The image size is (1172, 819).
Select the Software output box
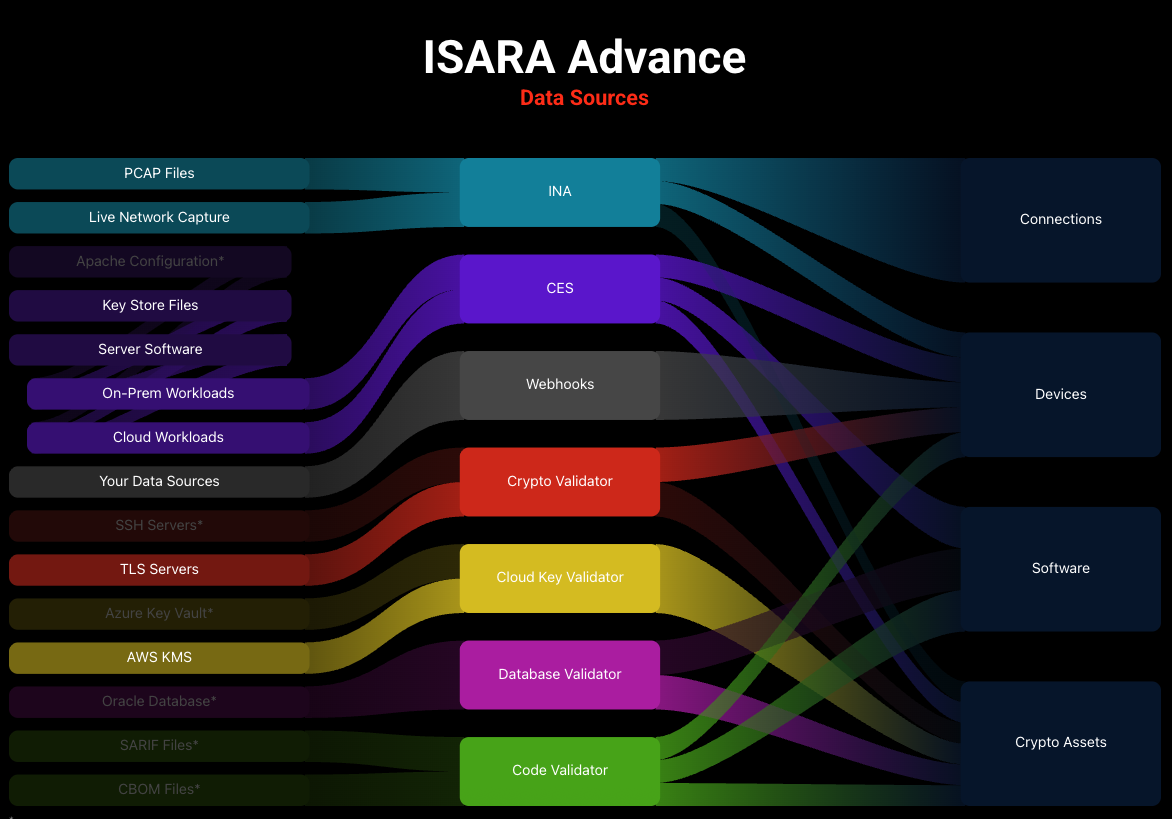(x=1061, y=569)
